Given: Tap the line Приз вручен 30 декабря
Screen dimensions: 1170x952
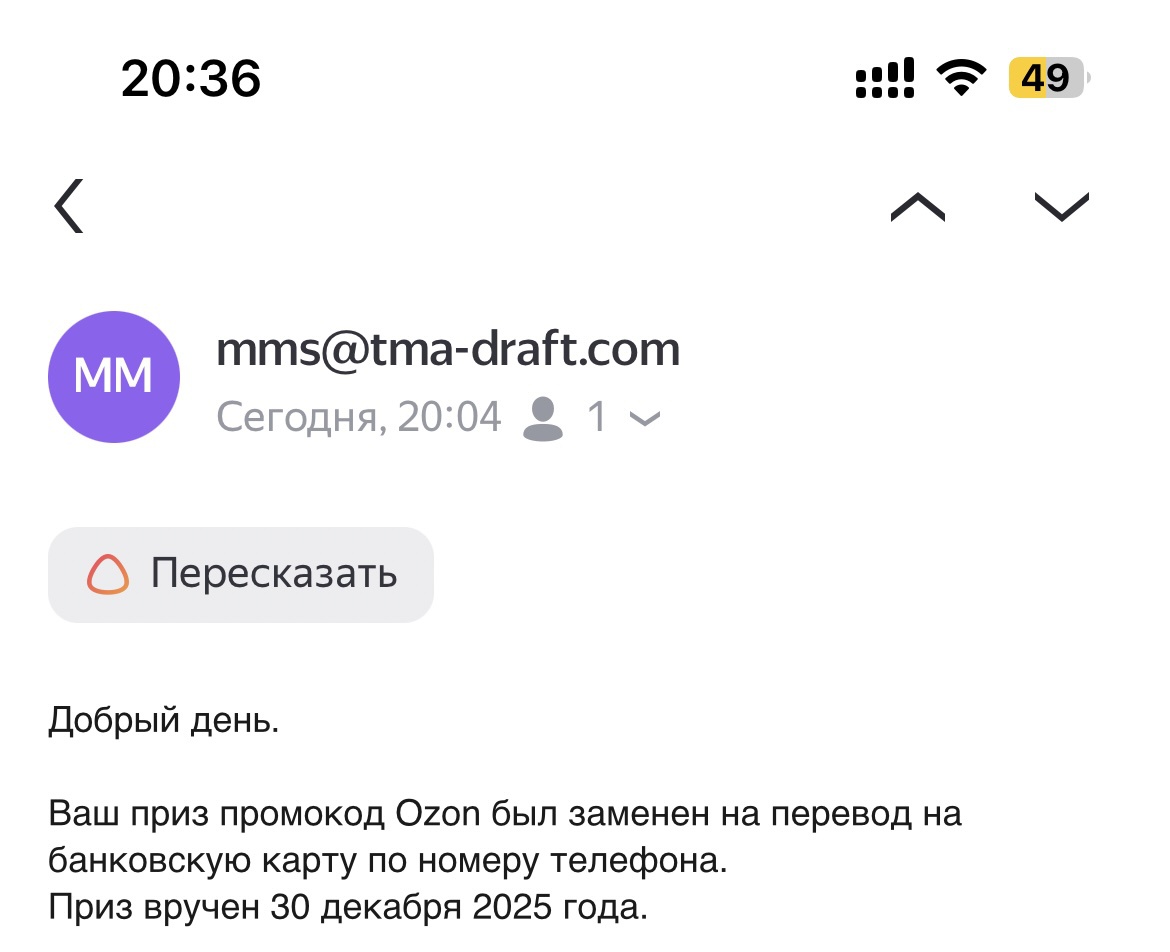Looking at the screenshot, I should pos(348,909).
